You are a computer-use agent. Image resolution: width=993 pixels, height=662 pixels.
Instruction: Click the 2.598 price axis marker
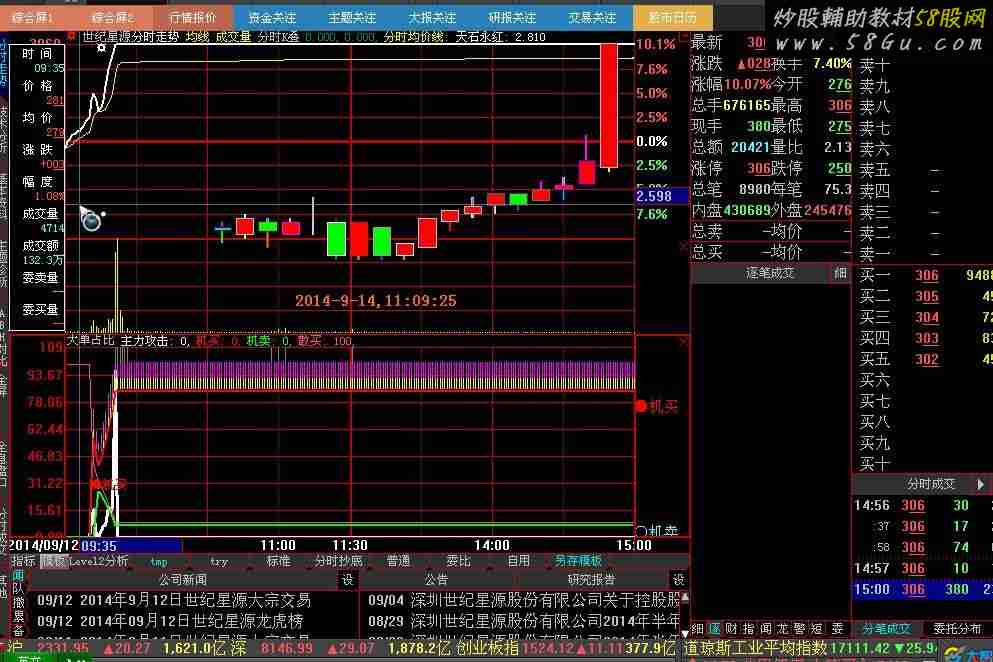click(x=662, y=196)
